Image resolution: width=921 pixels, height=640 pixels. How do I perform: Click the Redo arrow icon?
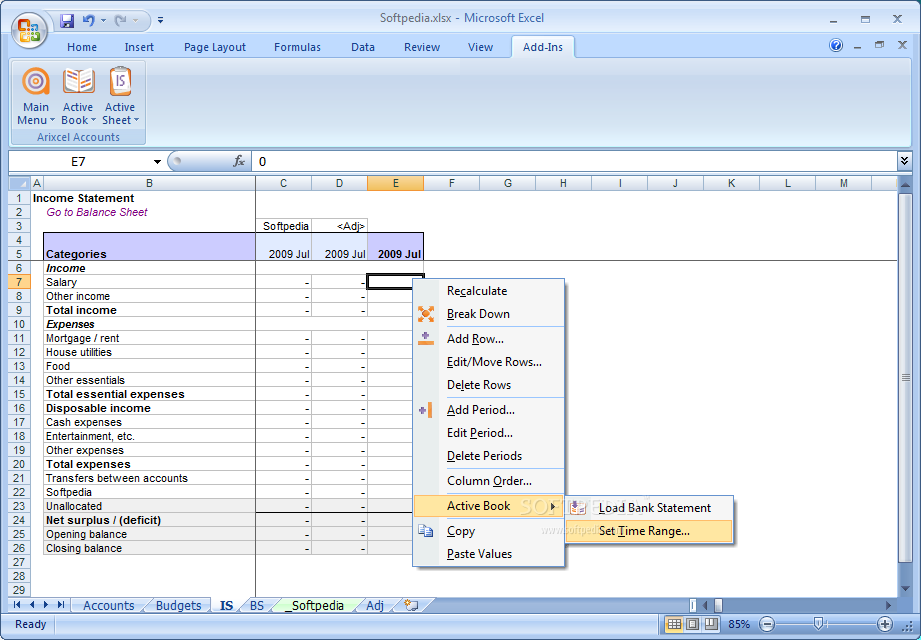tap(120, 21)
